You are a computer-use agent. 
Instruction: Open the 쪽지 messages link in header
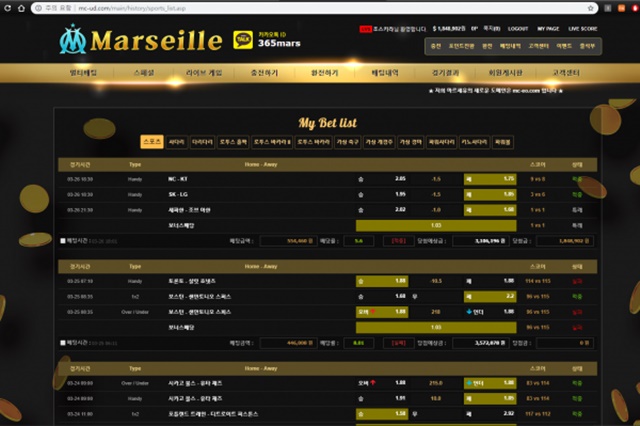click(492, 29)
